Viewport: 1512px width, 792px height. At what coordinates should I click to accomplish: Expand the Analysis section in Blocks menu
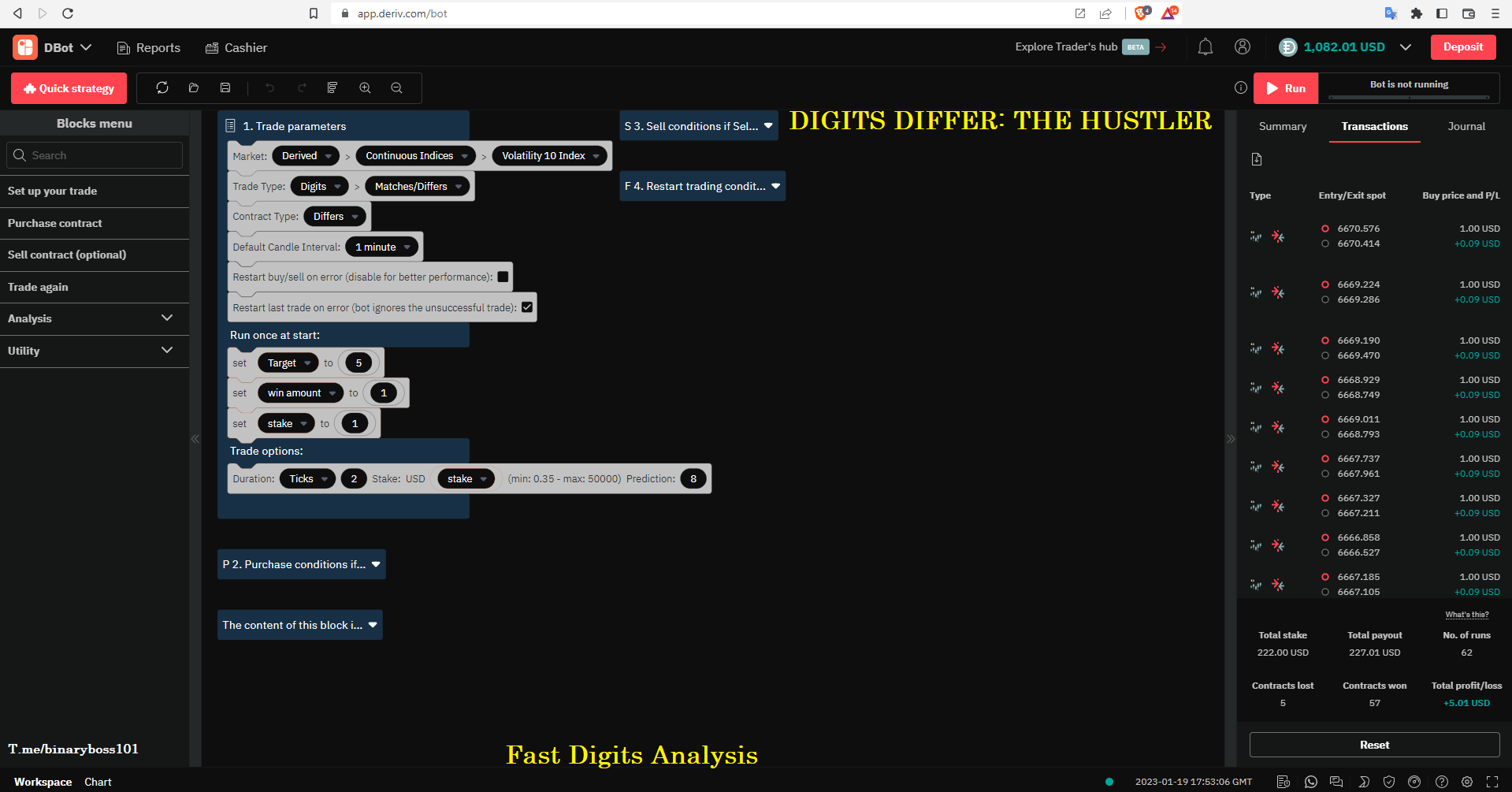(x=95, y=318)
